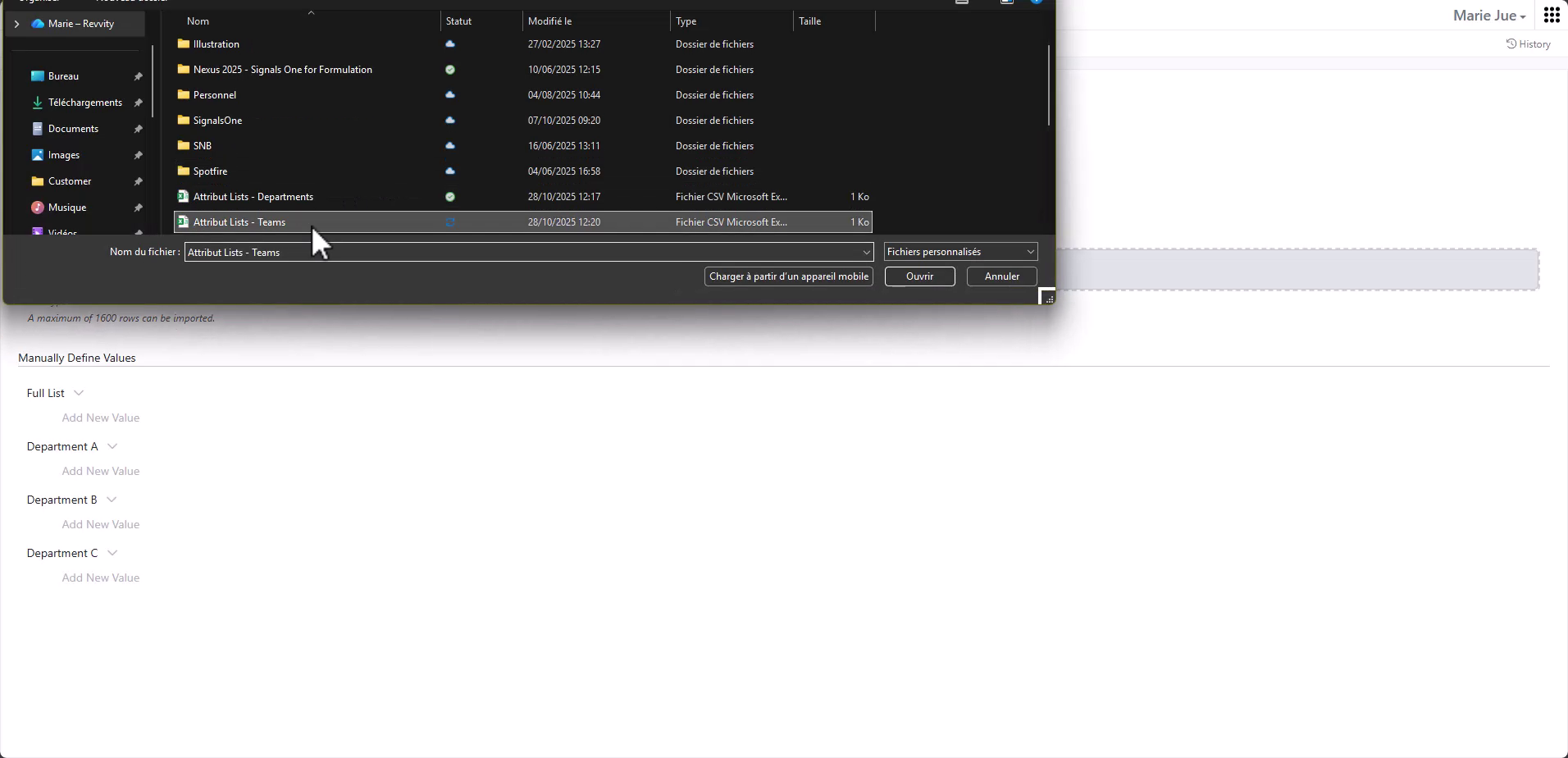
Task: Expand the Department B section chevron
Action: point(112,499)
